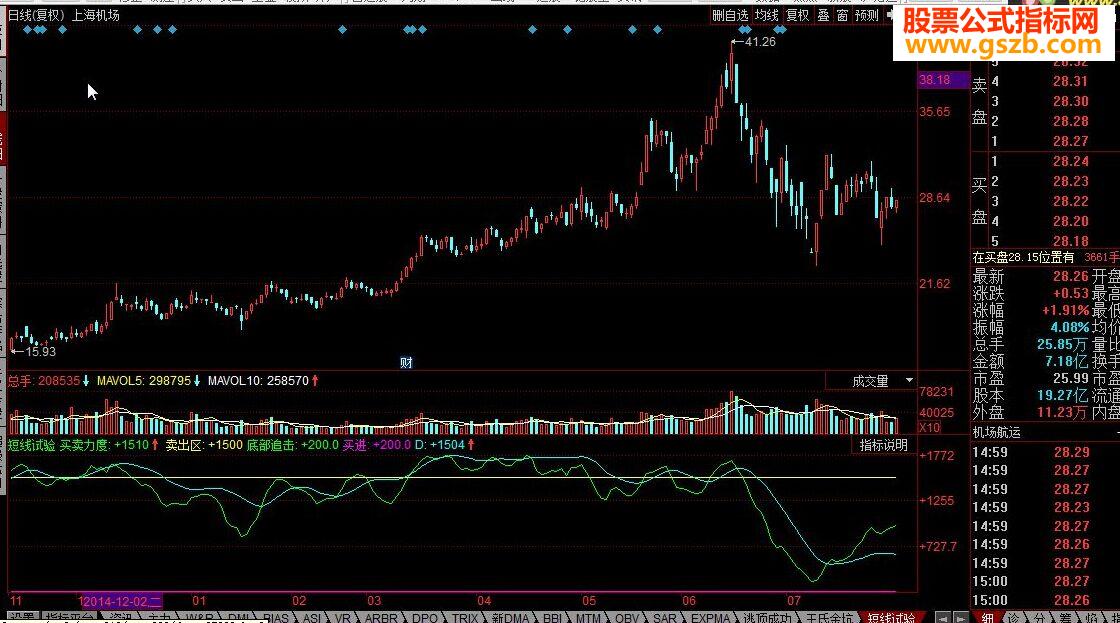
Task: Toggle the 复权 price adjustment option
Action: click(797, 15)
